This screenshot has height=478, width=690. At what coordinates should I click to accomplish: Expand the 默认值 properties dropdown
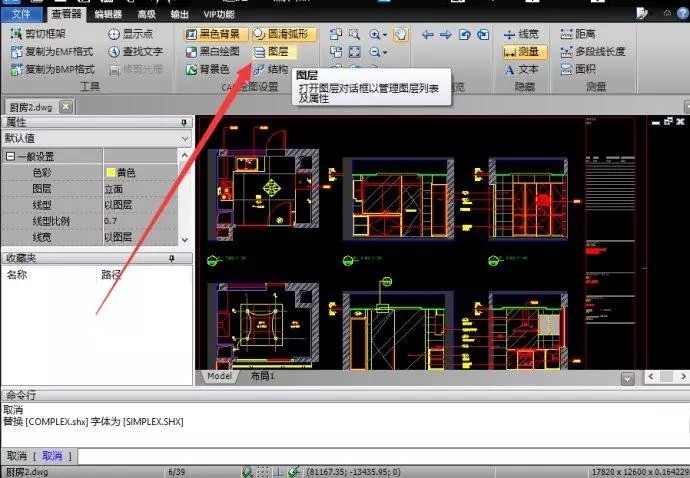tap(185, 138)
